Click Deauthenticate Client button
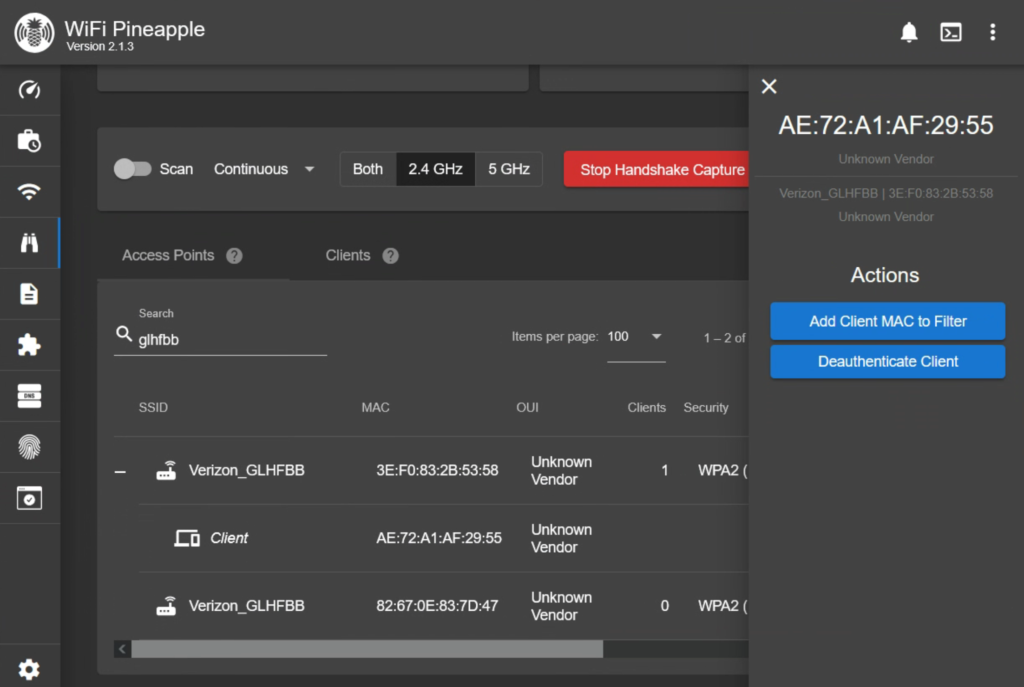 (888, 361)
